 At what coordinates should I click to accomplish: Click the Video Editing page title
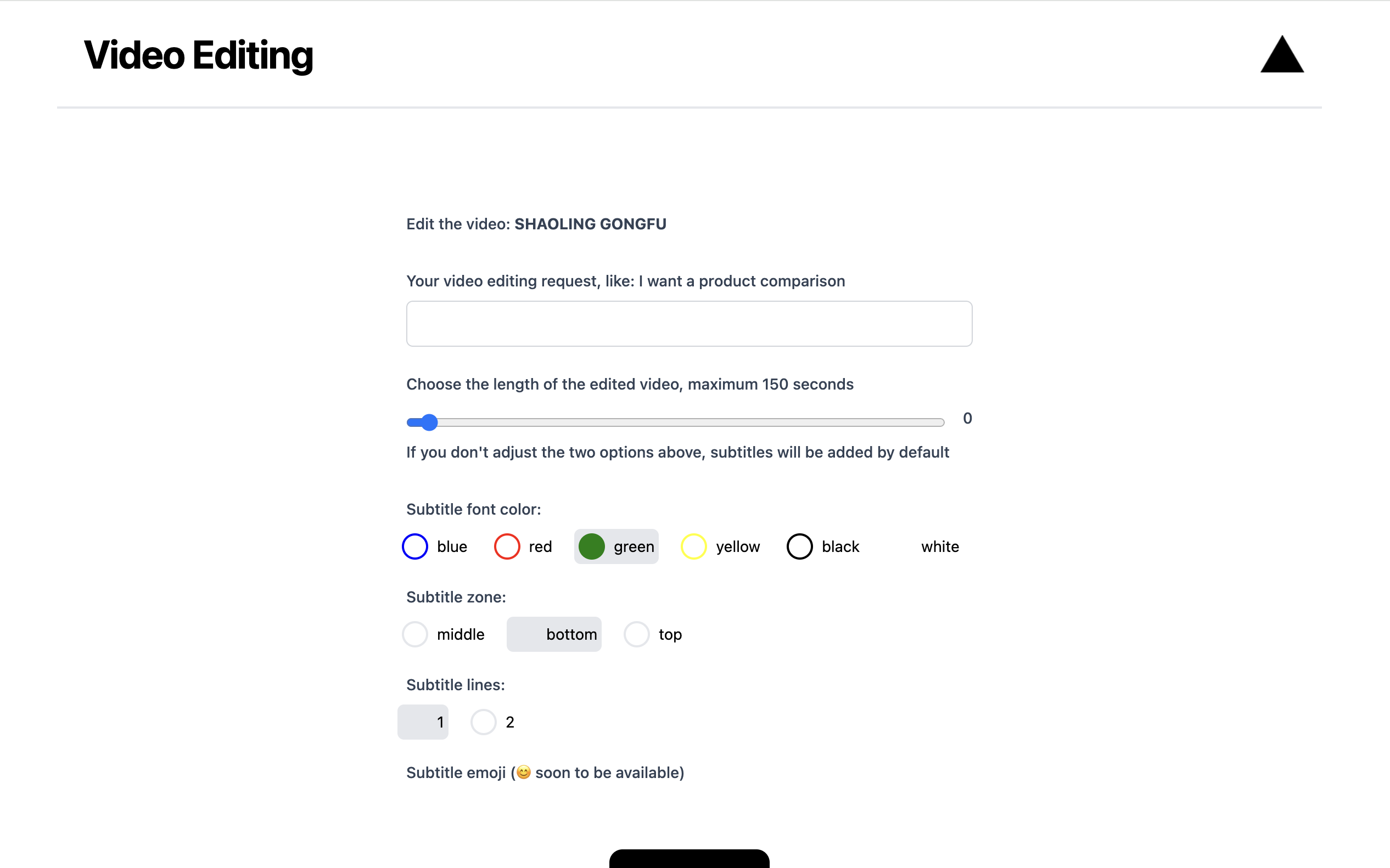(198, 55)
